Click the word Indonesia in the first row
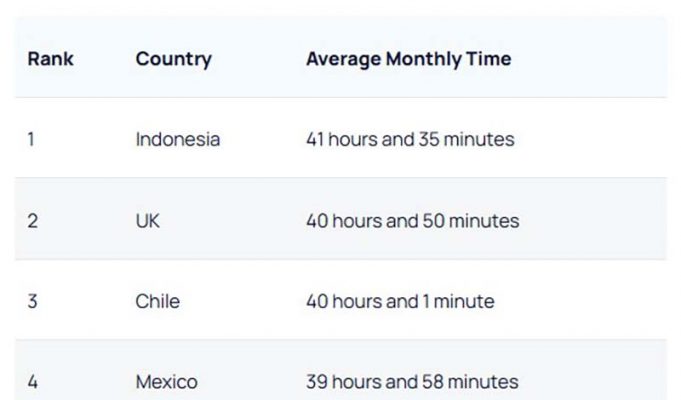Screen dimensions: 681x400 (177, 140)
